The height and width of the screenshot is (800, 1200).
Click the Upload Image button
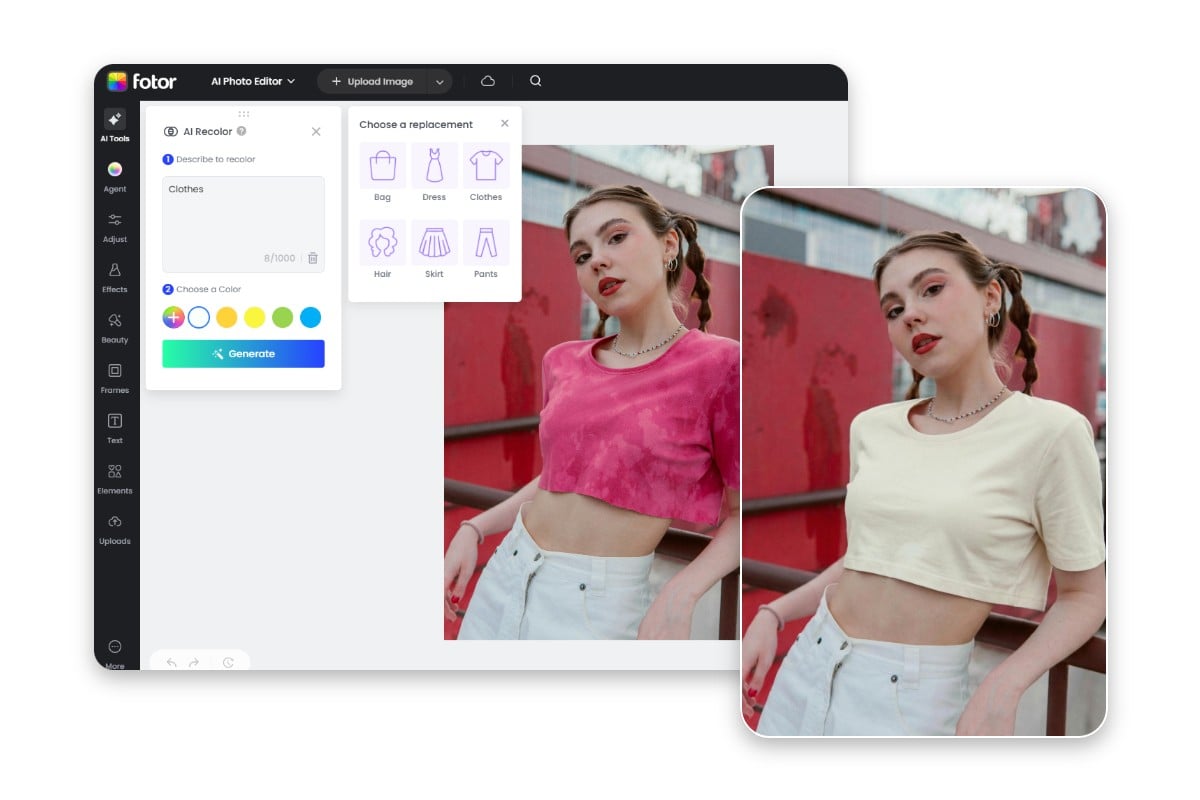[372, 82]
